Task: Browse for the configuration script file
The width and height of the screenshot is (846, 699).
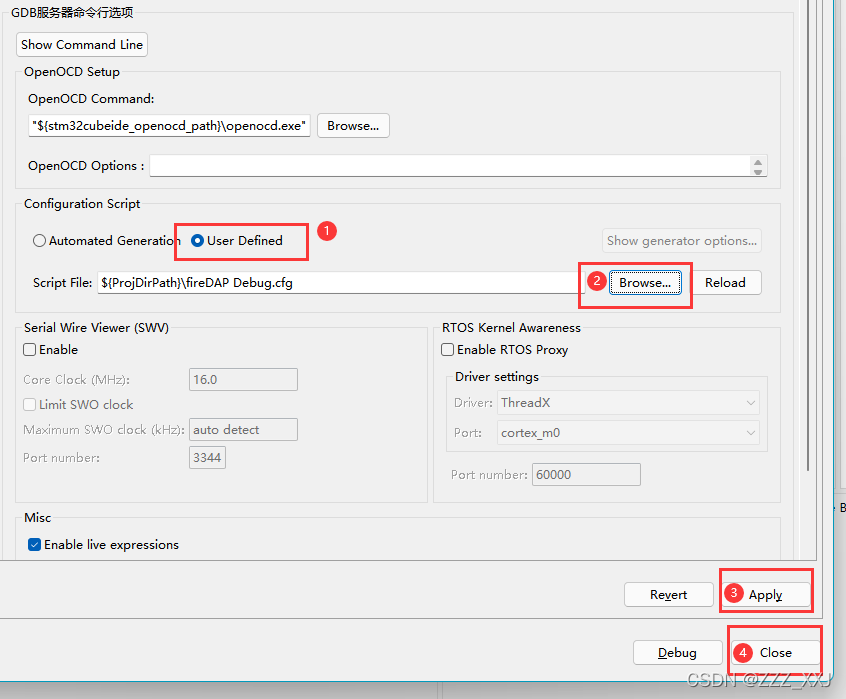Action: 645,283
